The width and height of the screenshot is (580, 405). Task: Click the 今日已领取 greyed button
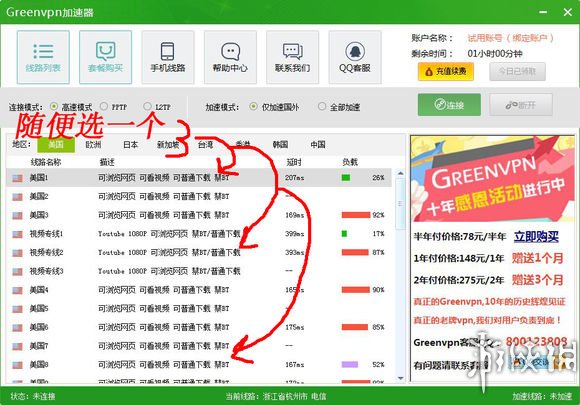[x=517, y=71]
